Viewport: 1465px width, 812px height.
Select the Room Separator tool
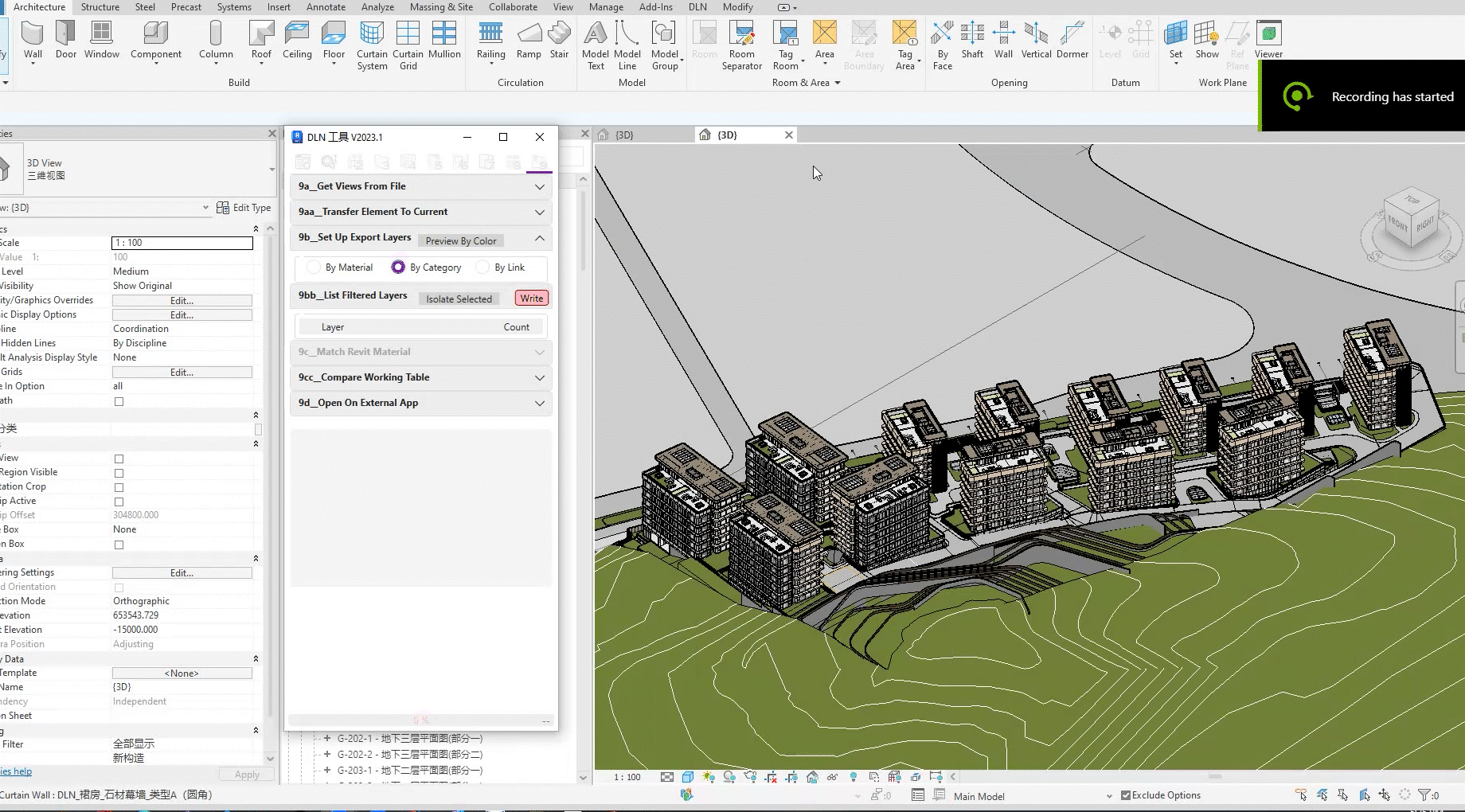coord(742,46)
